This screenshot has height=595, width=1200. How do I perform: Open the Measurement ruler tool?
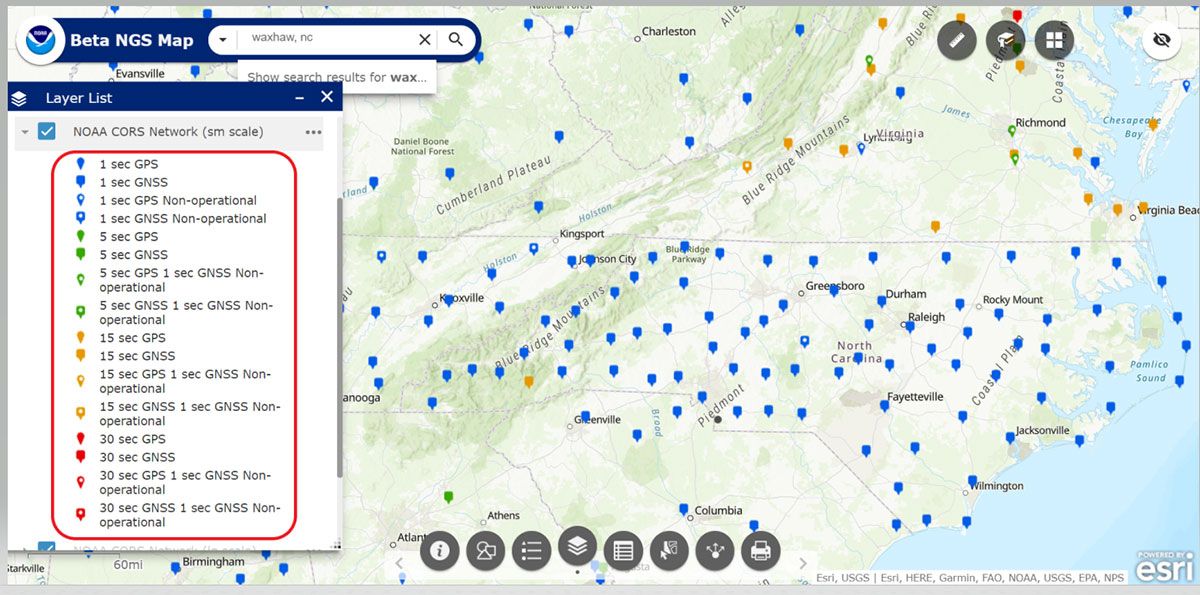957,41
